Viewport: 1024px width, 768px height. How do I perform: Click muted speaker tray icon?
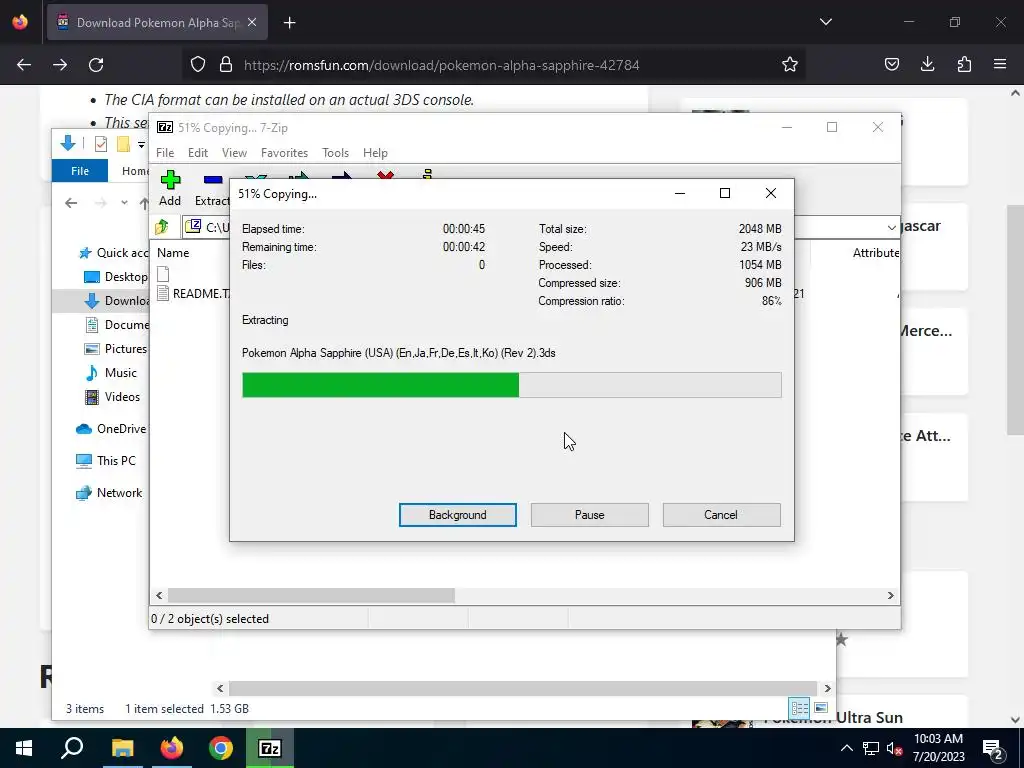pyautogui.click(x=894, y=748)
